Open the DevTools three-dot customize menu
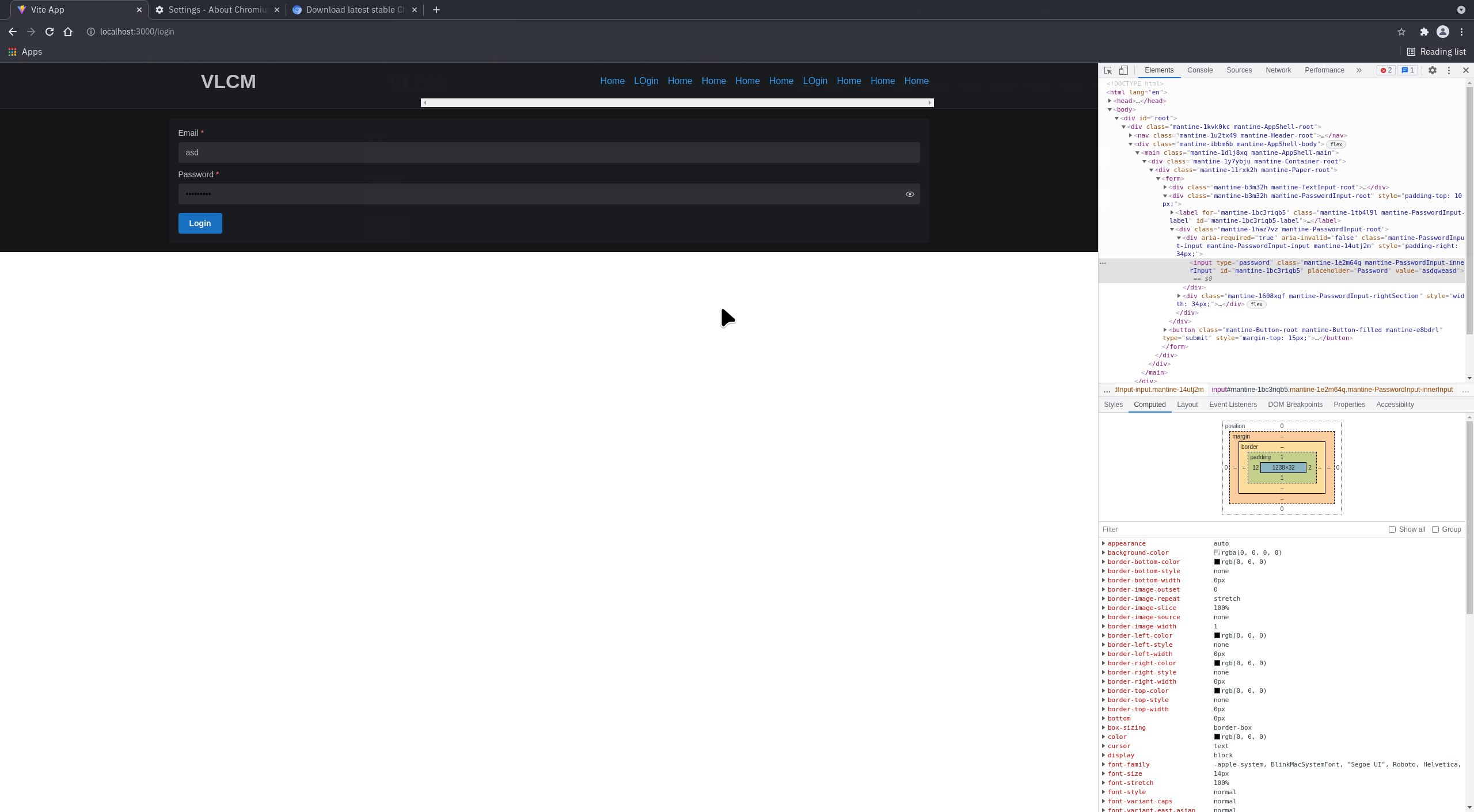The height and width of the screenshot is (812, 1474). 1449,70
